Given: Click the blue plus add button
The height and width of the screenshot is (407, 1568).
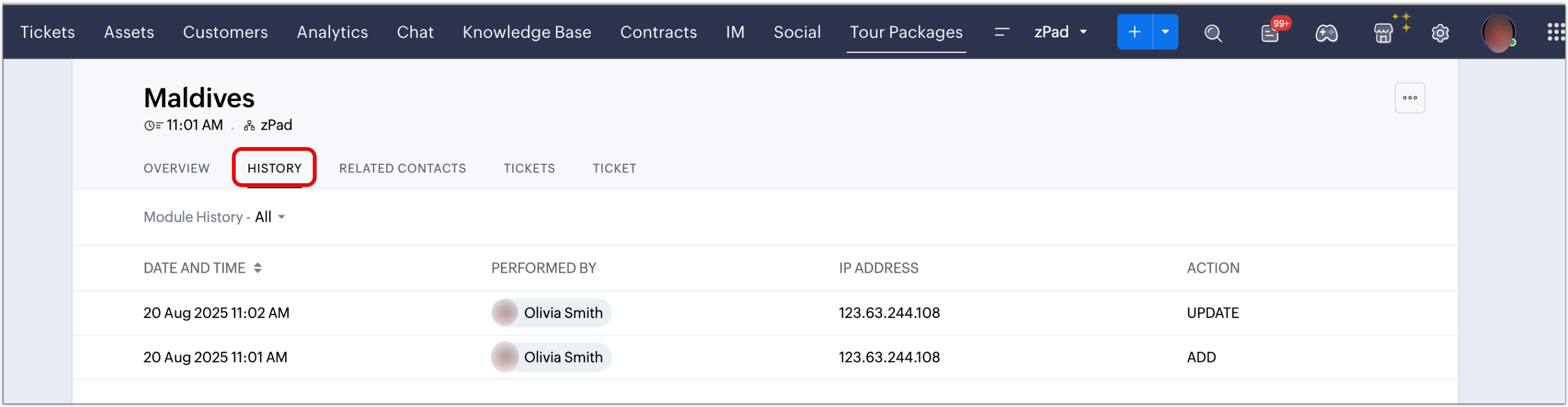Looking at the screenshot, I should pos(1134,32).
